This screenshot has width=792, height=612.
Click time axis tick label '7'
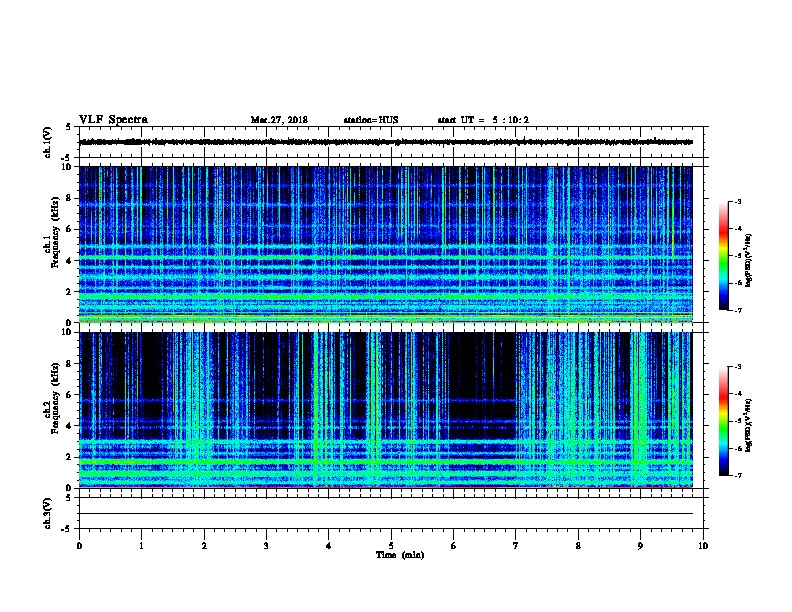click(516, 546)
